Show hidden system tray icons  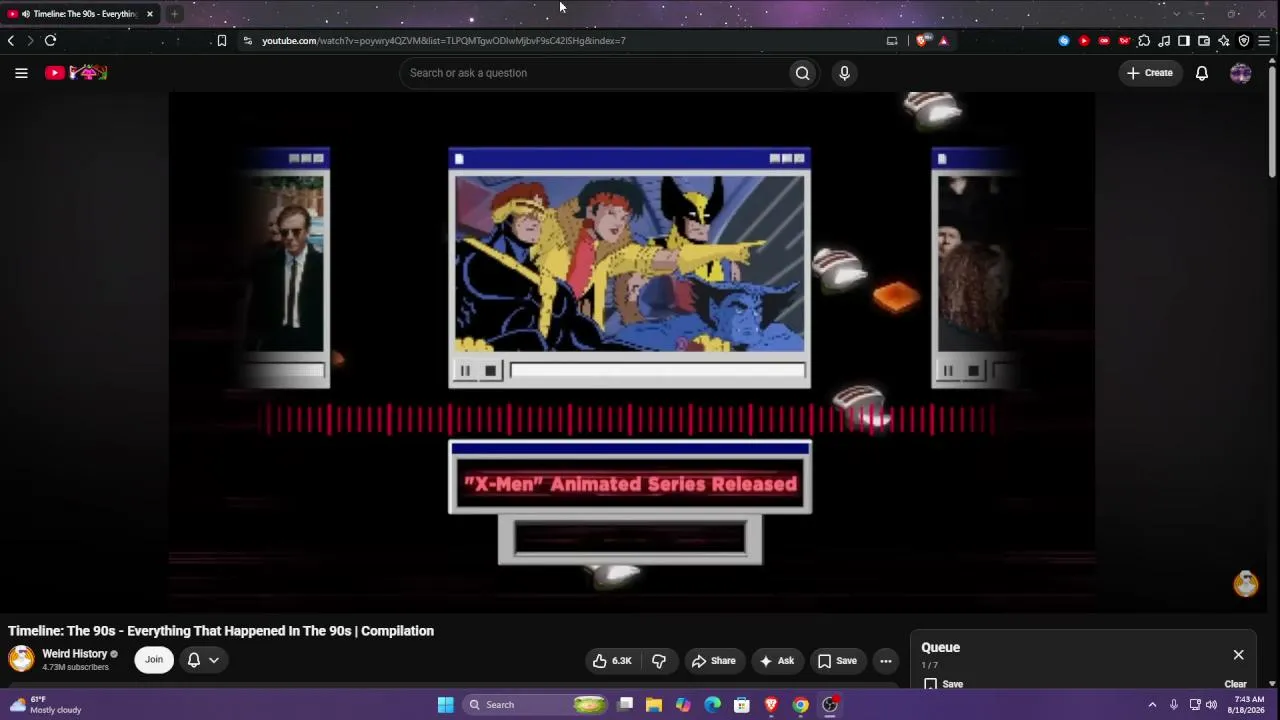[1152, 705]
